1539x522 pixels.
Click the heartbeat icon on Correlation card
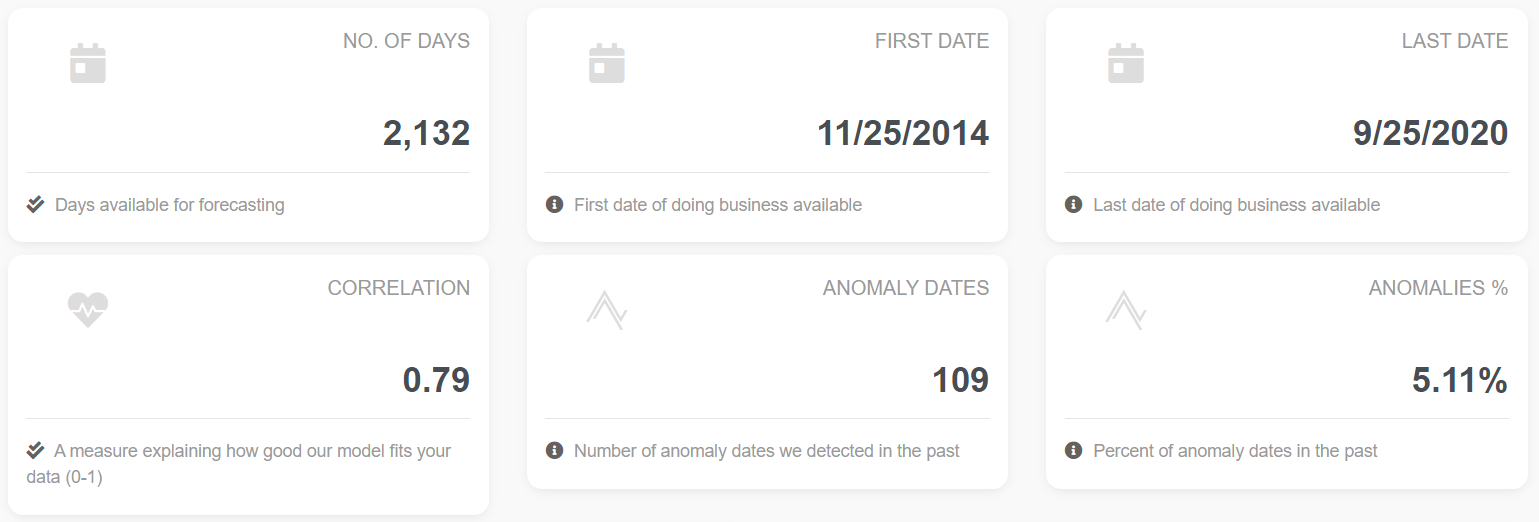(88, 310)
